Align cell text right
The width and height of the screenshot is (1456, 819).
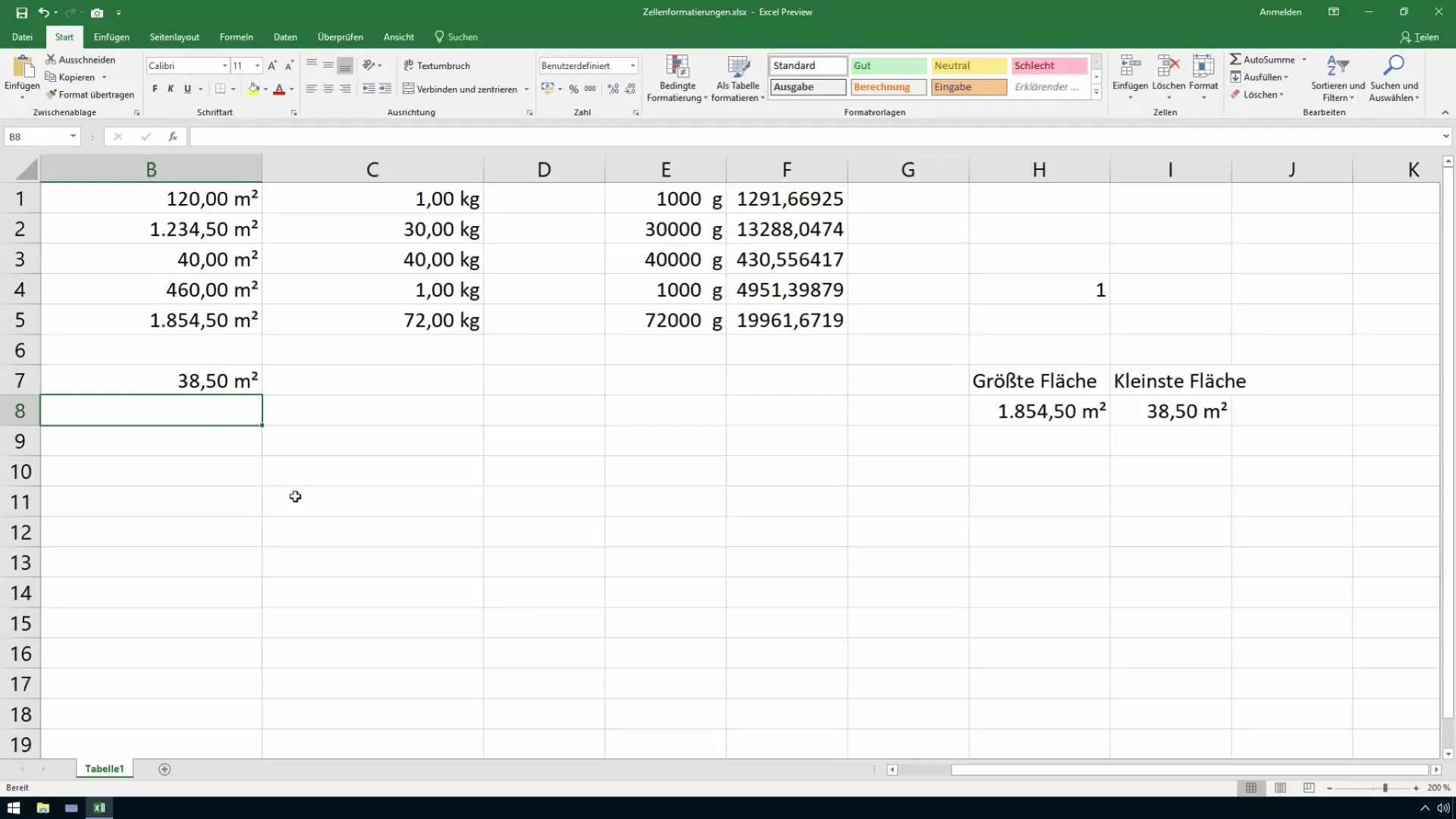click(345, 89)
